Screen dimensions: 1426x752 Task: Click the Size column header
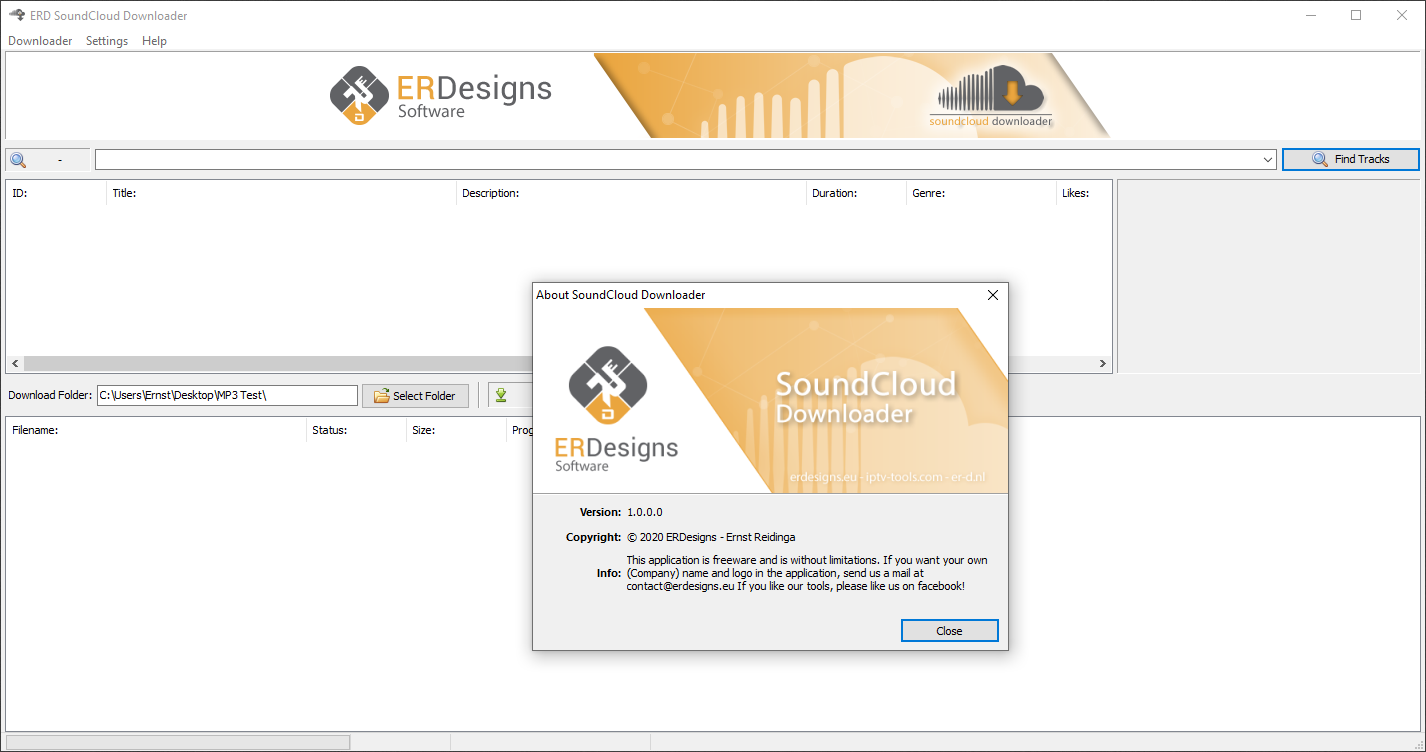click(x=456, y=430)
